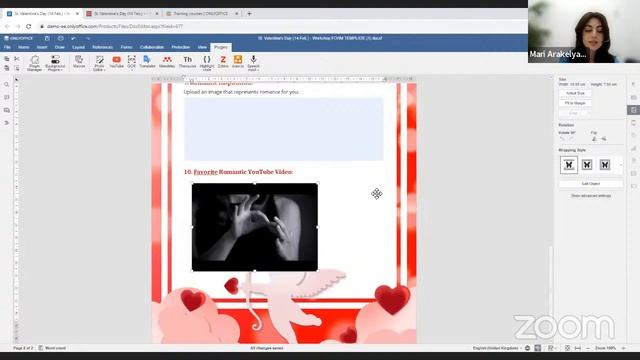Click the zoom out minus button

point(588,348)
